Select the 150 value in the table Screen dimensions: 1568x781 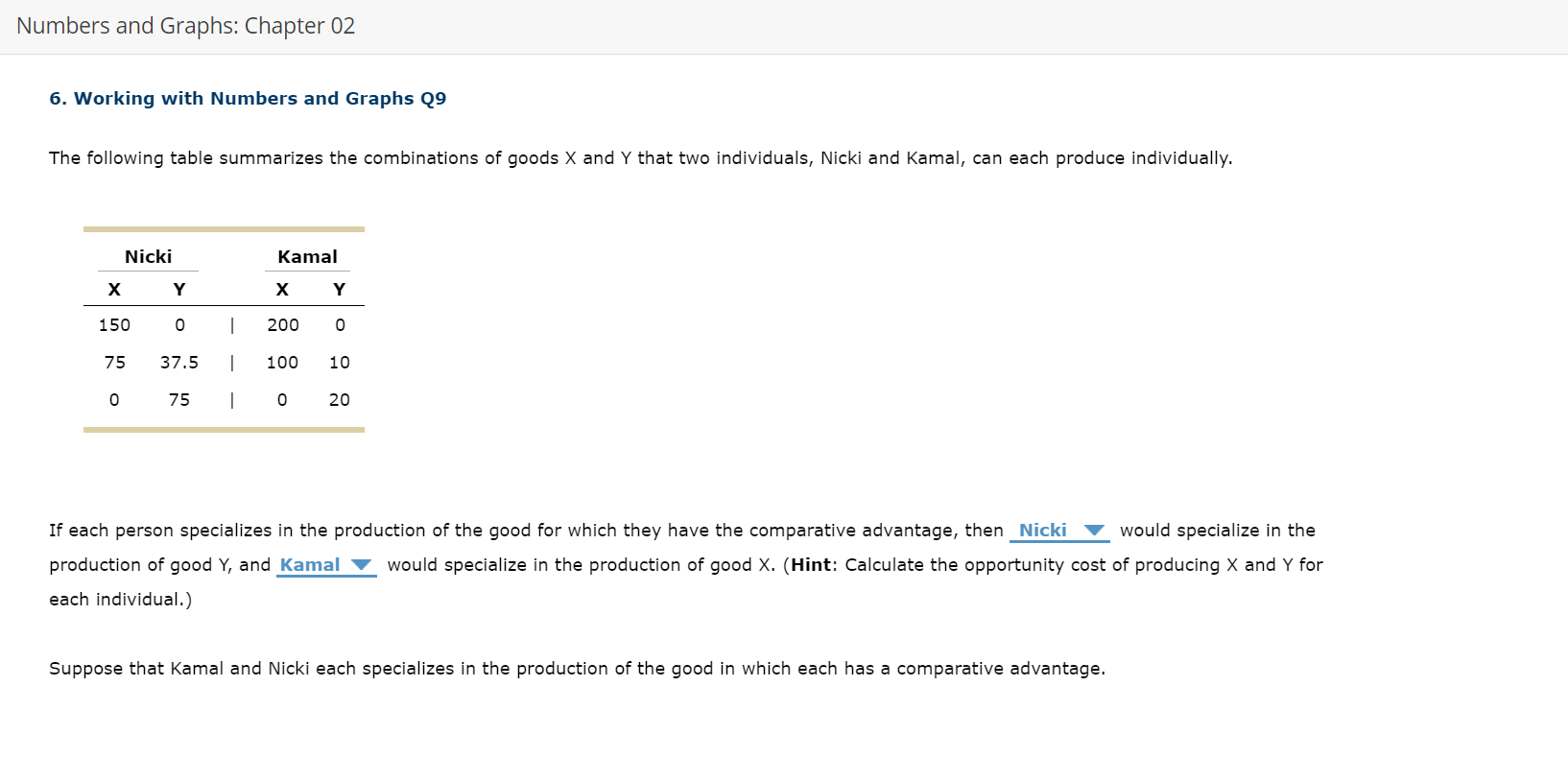tap(114, 324)
